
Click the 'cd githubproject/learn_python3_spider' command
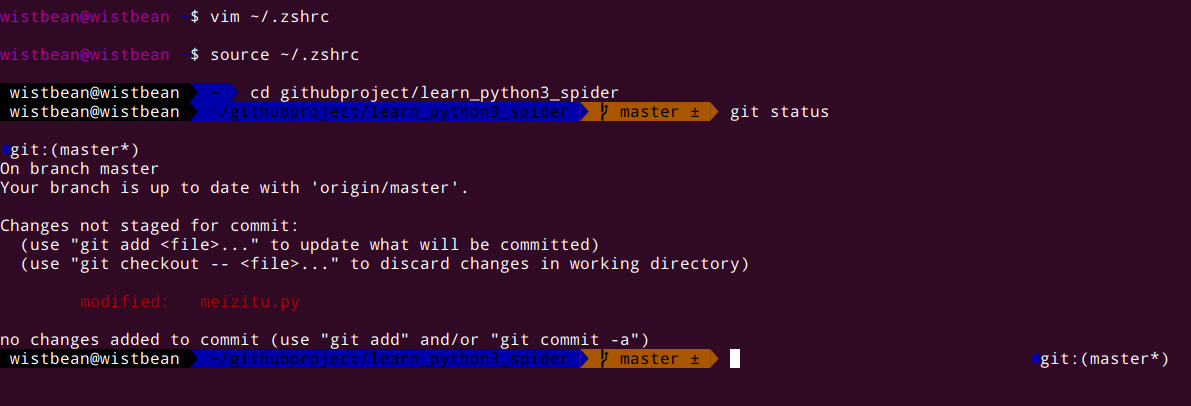pos(434,93)
